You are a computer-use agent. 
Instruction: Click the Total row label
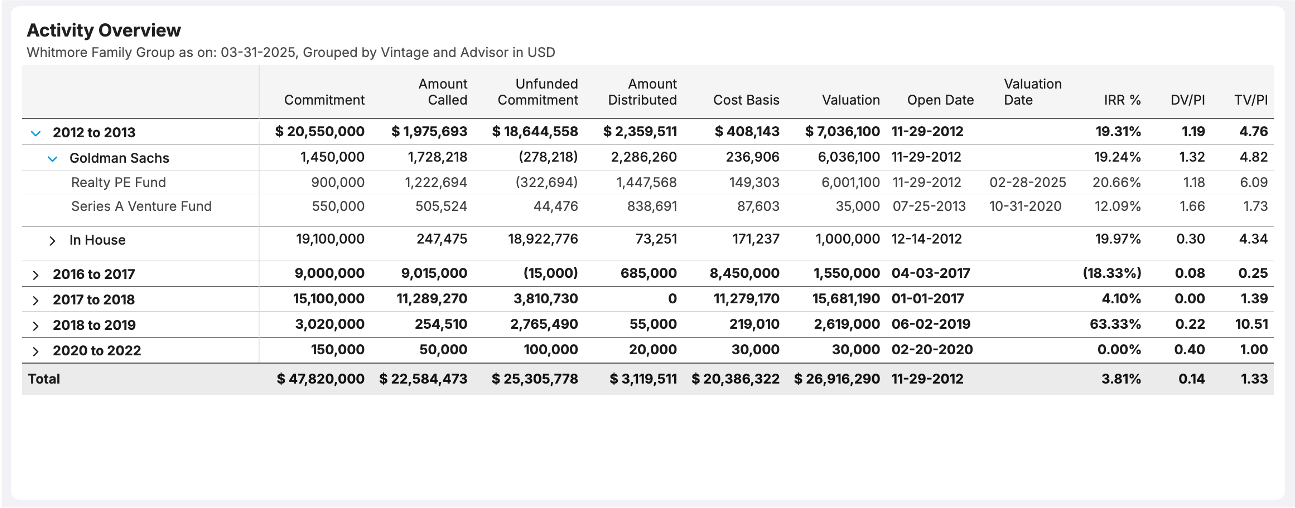[x=44, y=379]
